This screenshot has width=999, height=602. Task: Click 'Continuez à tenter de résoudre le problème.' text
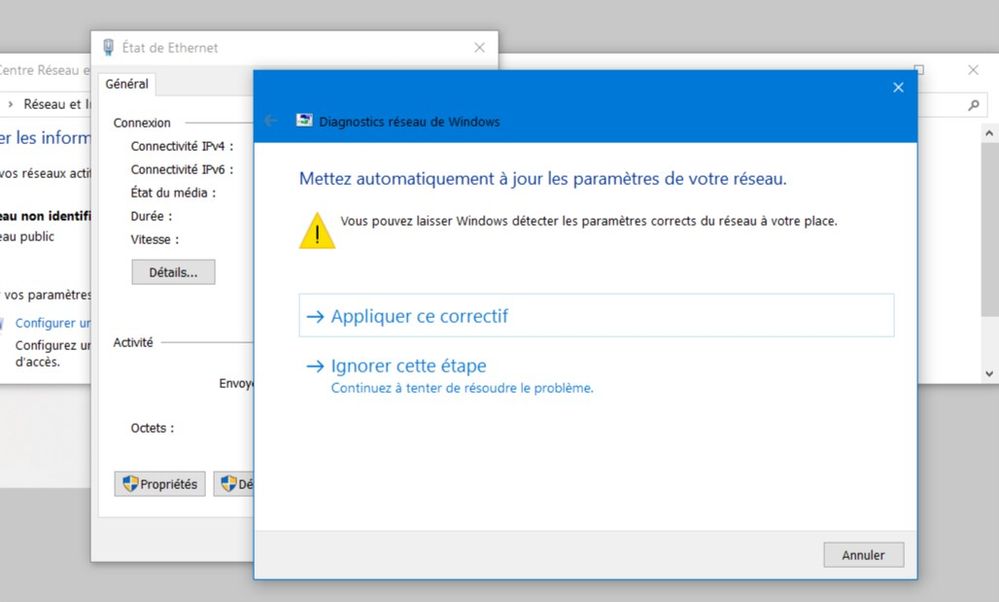462,388
